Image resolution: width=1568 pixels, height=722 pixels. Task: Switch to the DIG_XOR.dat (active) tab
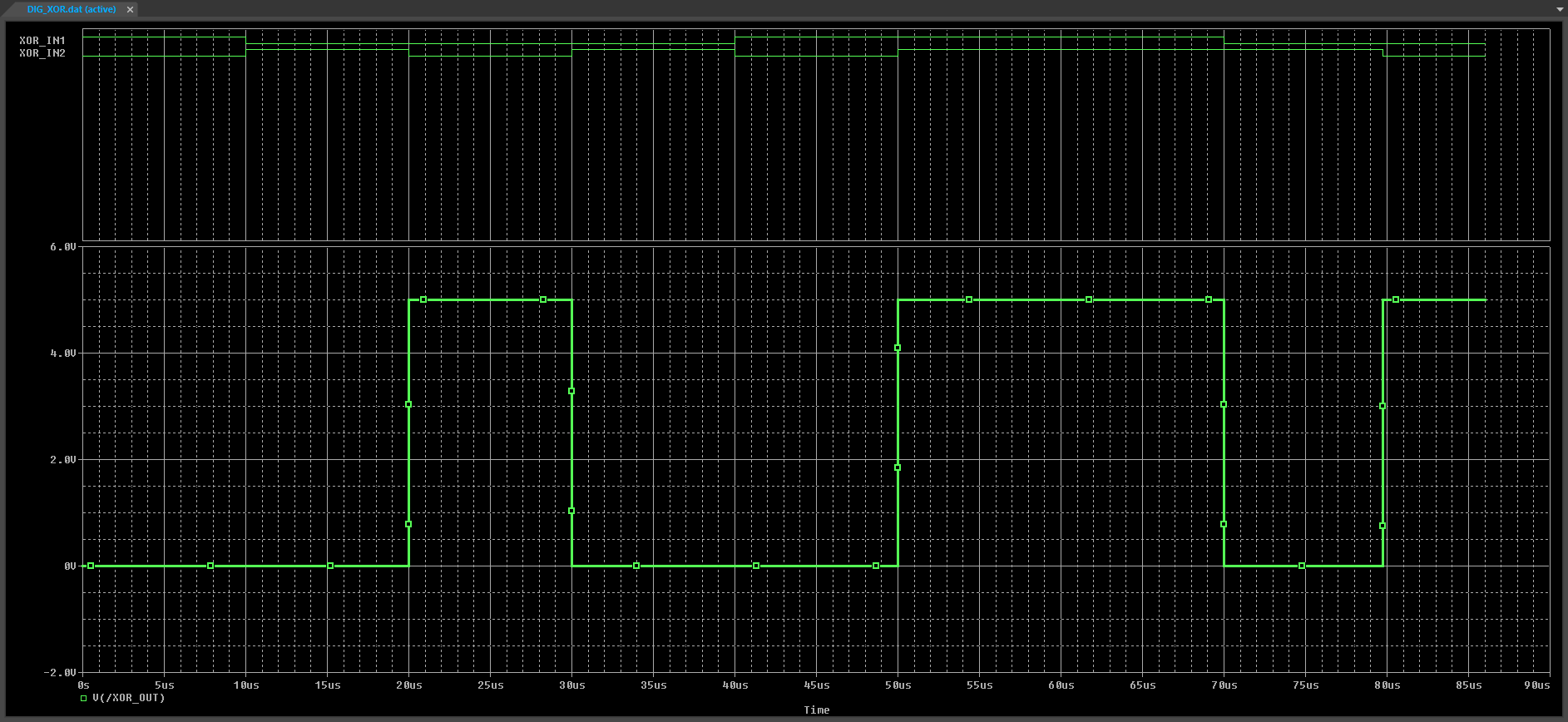[71, 9]
